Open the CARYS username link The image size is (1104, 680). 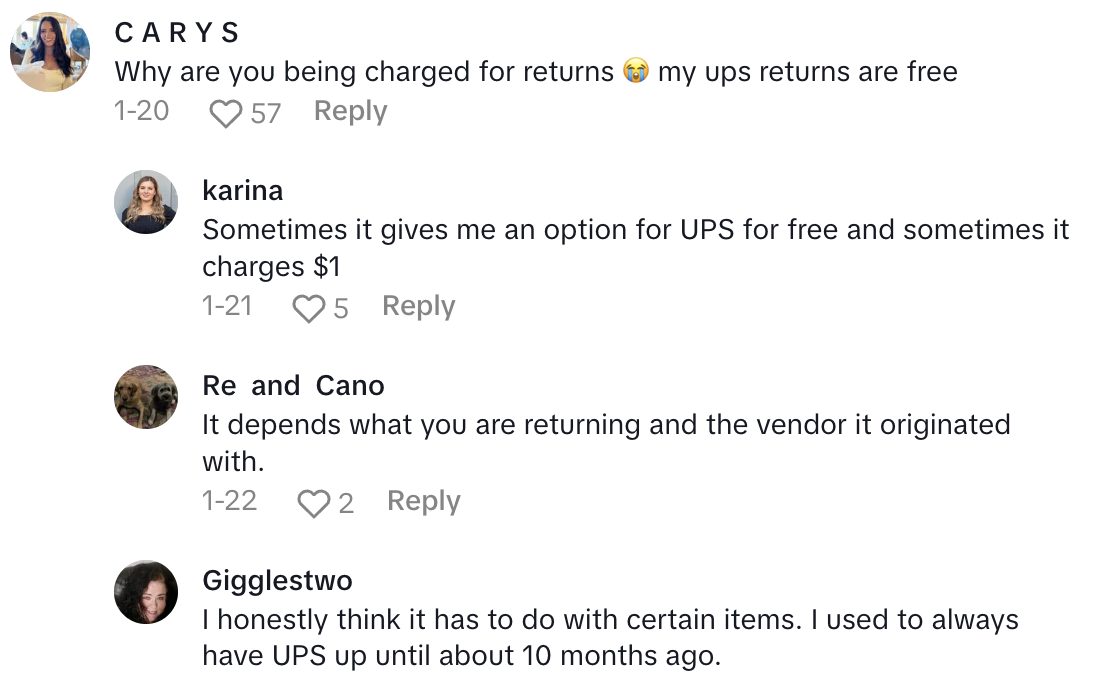178,33
